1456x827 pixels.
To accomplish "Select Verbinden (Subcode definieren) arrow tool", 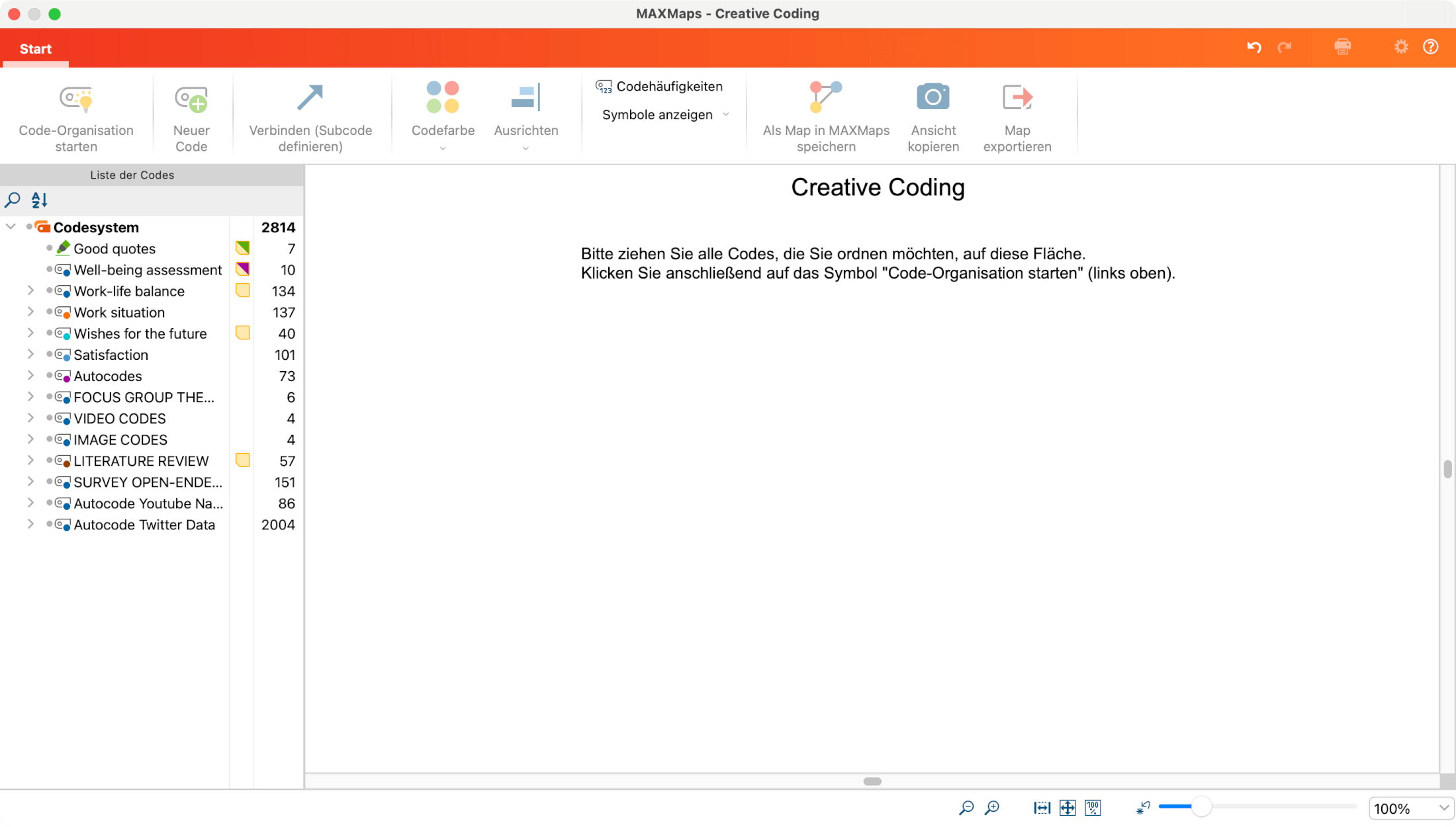I will [310, 99].
